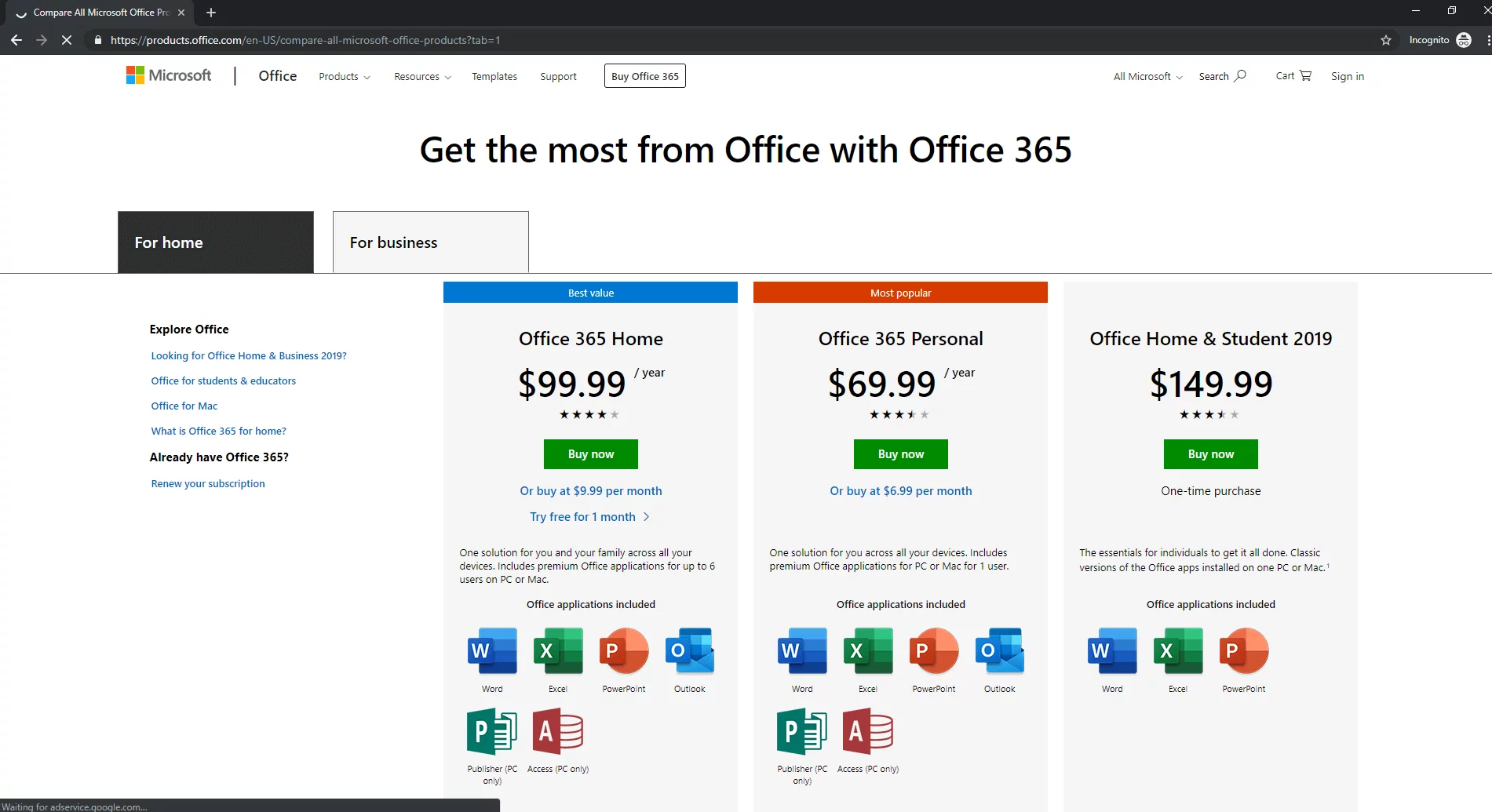Viewport: 1492px width, 812px height.
Task: Bookmark this page with the star icon
Action: 1386,40
